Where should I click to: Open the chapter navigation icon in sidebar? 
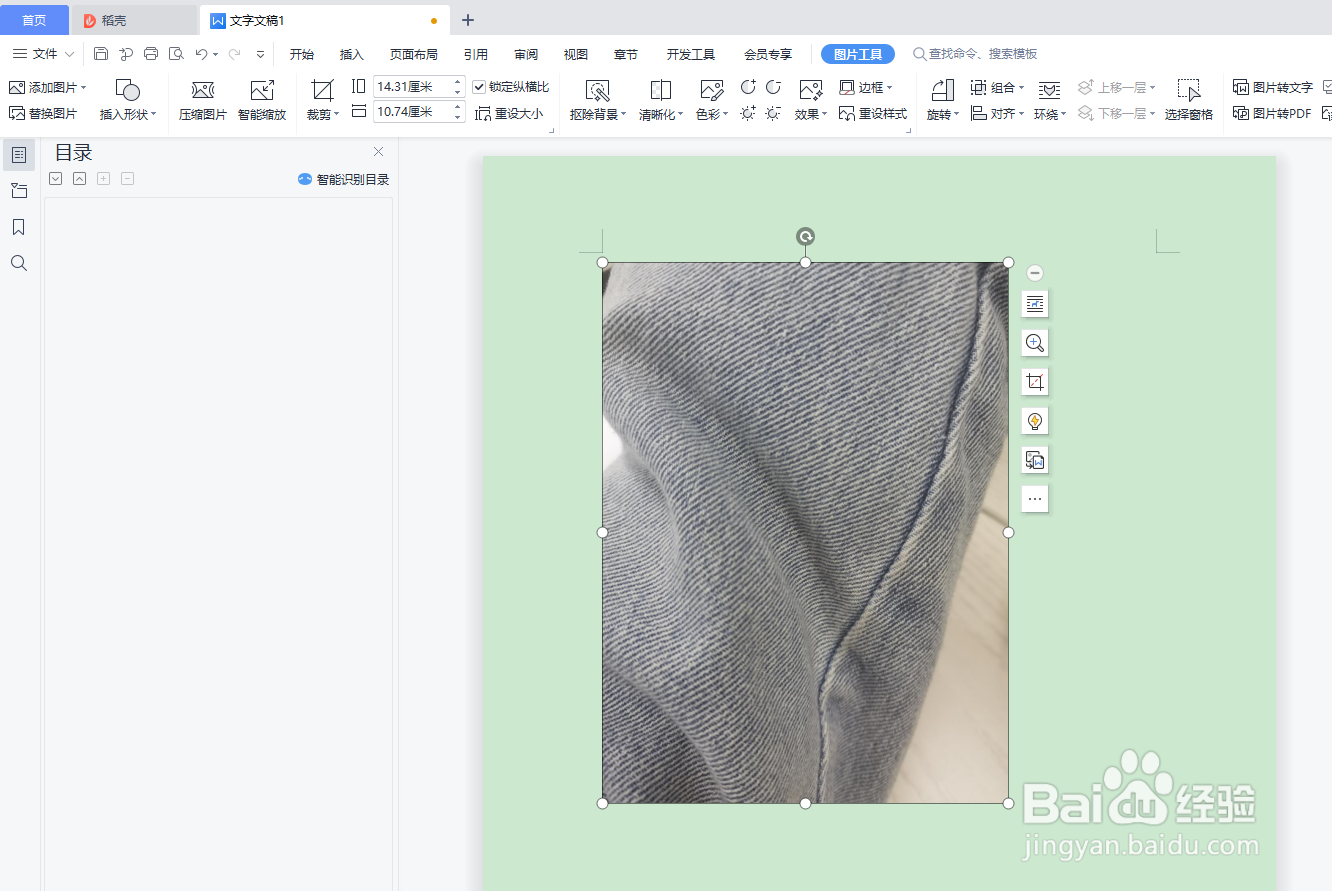tap(19, 190)
